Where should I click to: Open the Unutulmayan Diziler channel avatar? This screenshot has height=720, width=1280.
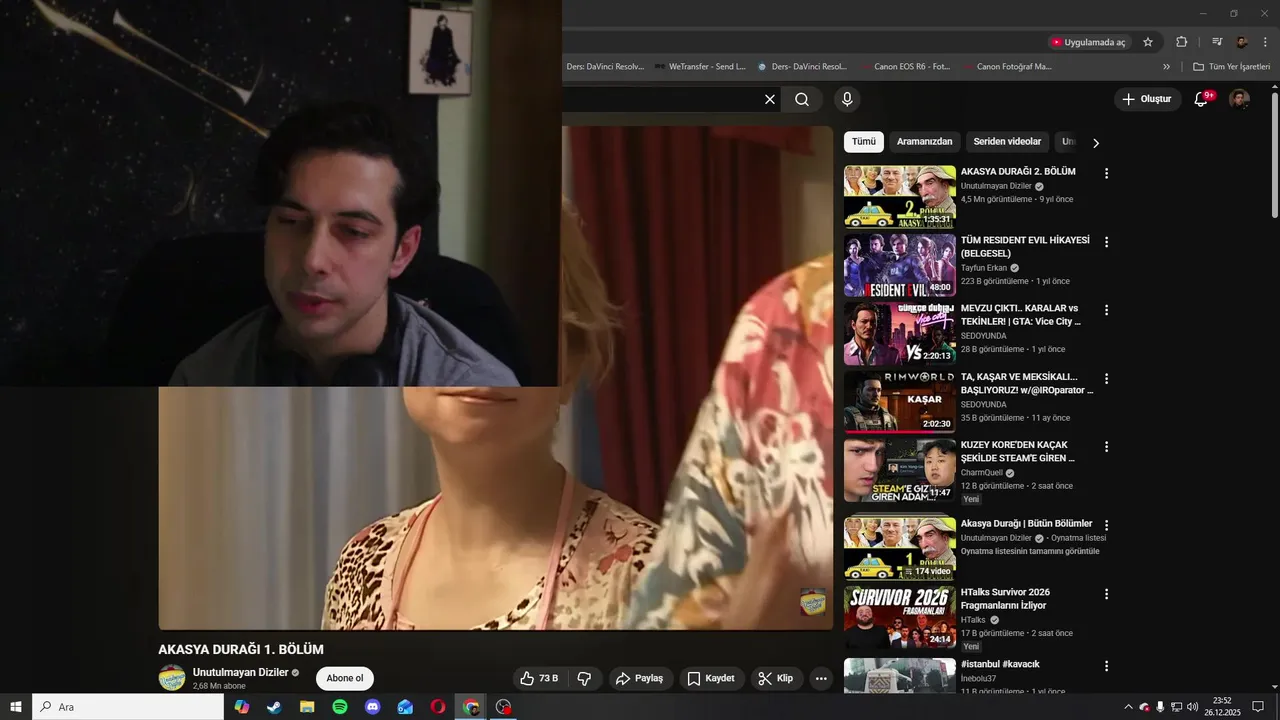[x=172, y=678]
